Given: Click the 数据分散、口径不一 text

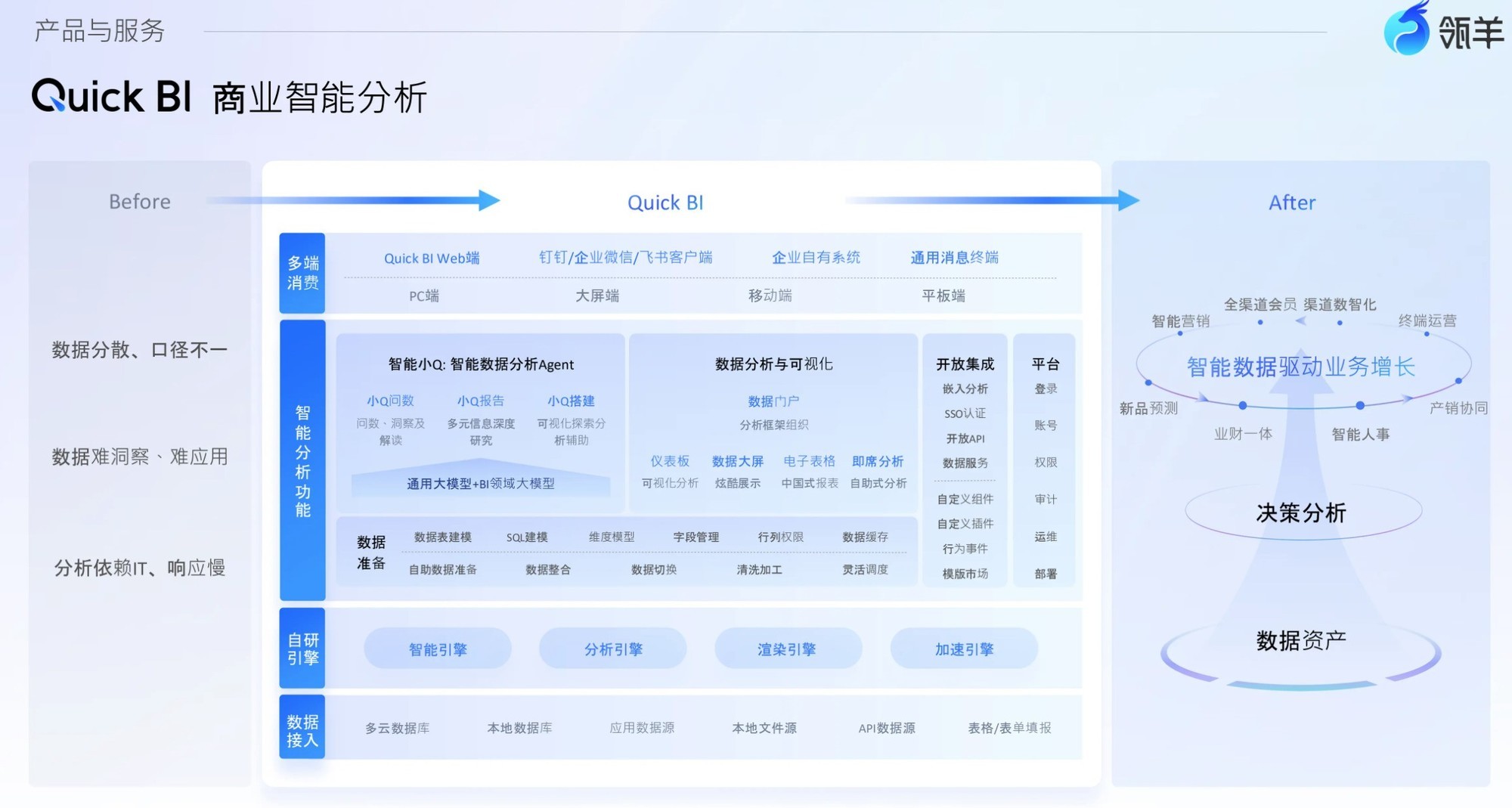Looking at the screenshot, I should (139, 349).
